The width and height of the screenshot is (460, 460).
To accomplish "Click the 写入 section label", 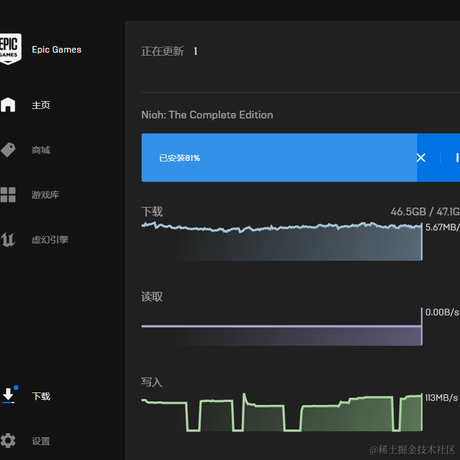I will coord(152,382).
